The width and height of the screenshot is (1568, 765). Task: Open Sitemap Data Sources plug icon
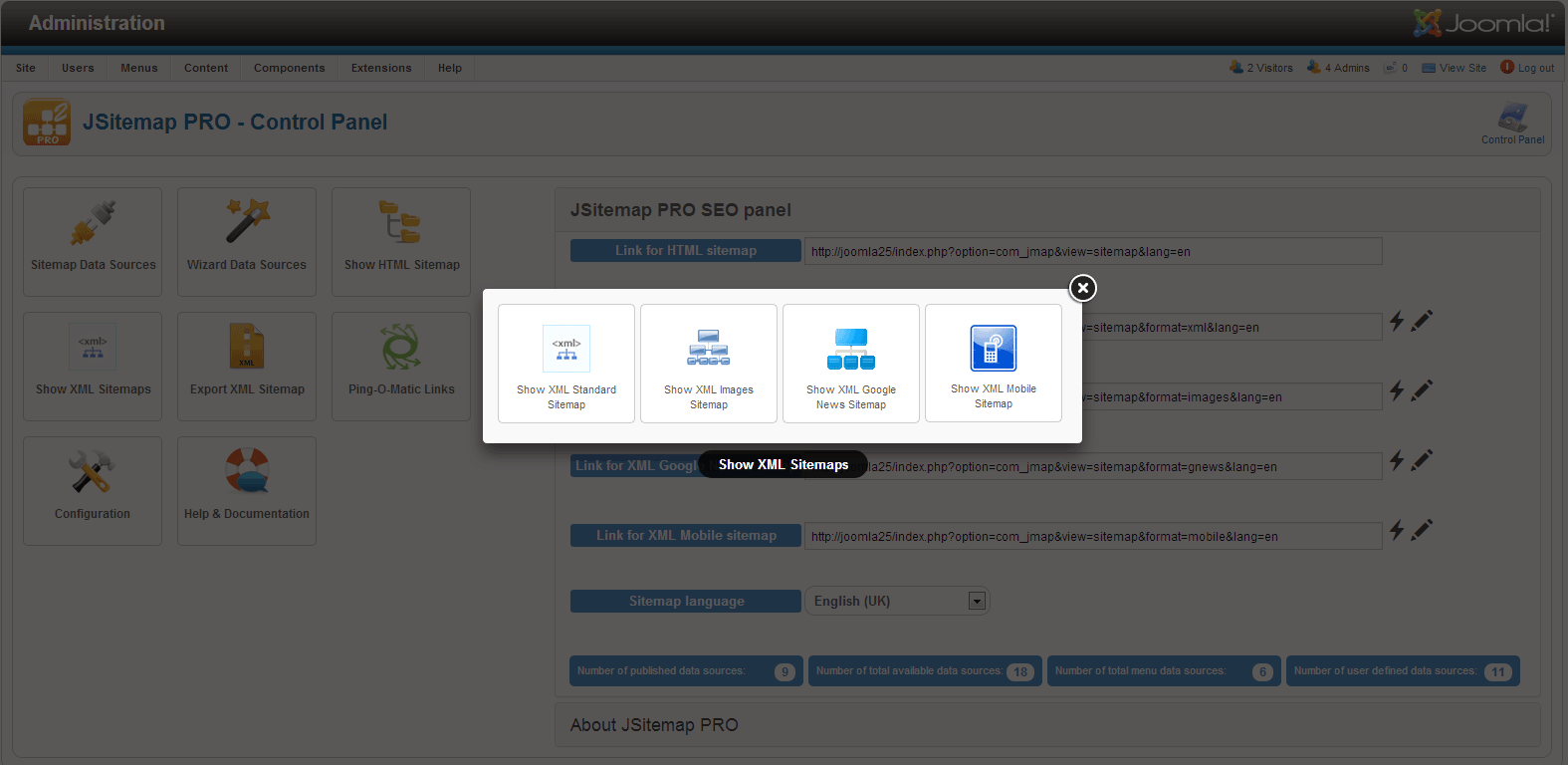coord(93,224)
